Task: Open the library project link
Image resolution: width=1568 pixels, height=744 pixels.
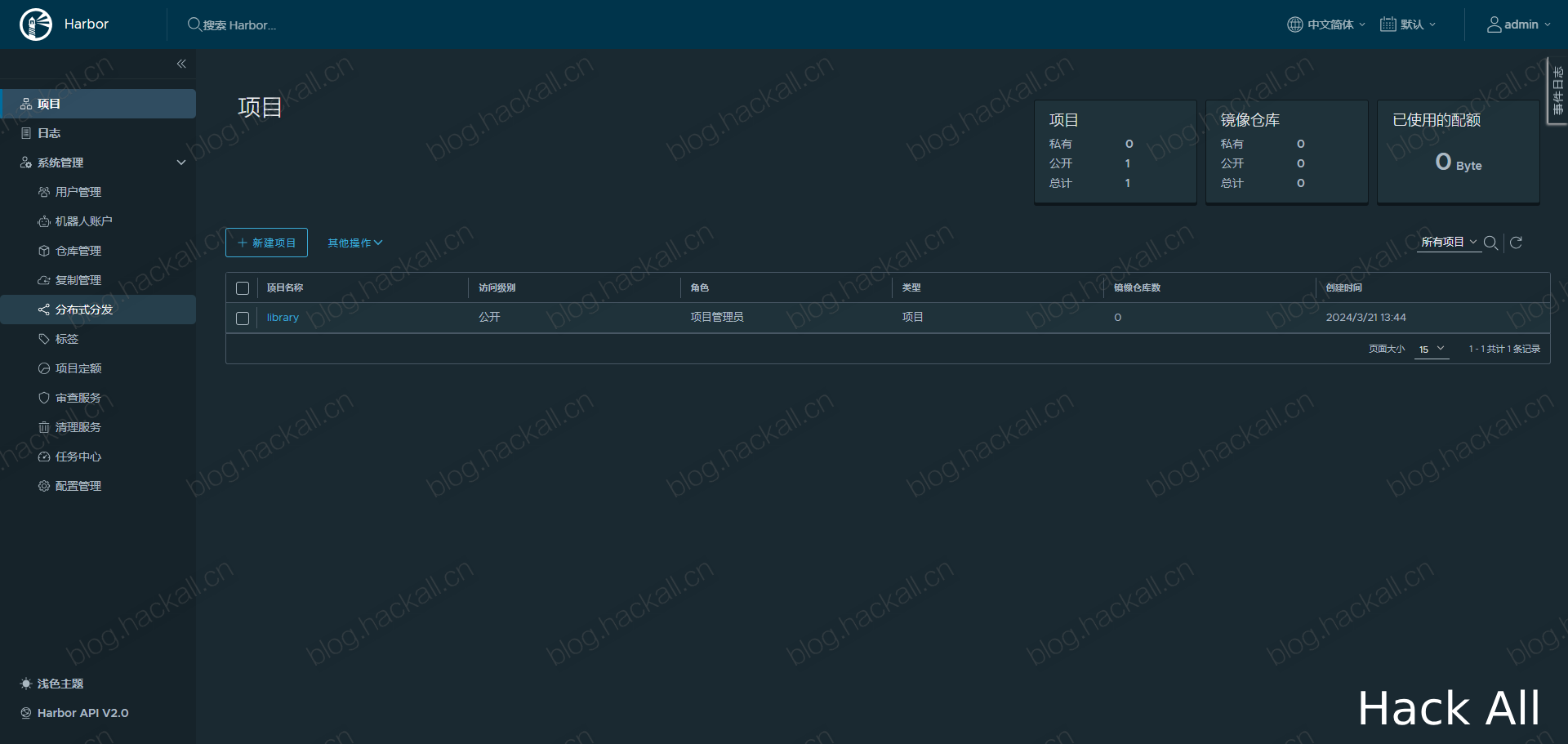Action: point(283,318)
